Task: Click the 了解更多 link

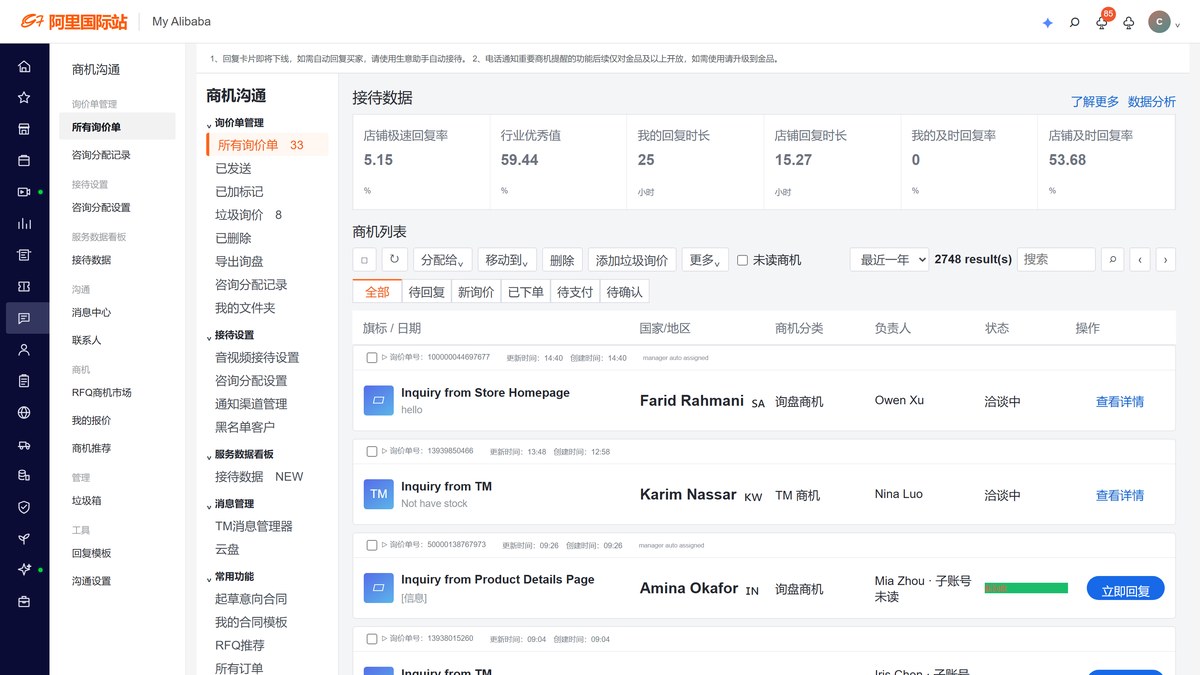Action: (1095, 102)
